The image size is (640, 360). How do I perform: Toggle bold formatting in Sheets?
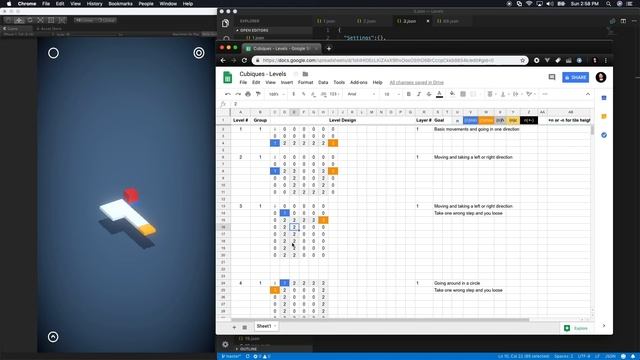click(409, 94)
